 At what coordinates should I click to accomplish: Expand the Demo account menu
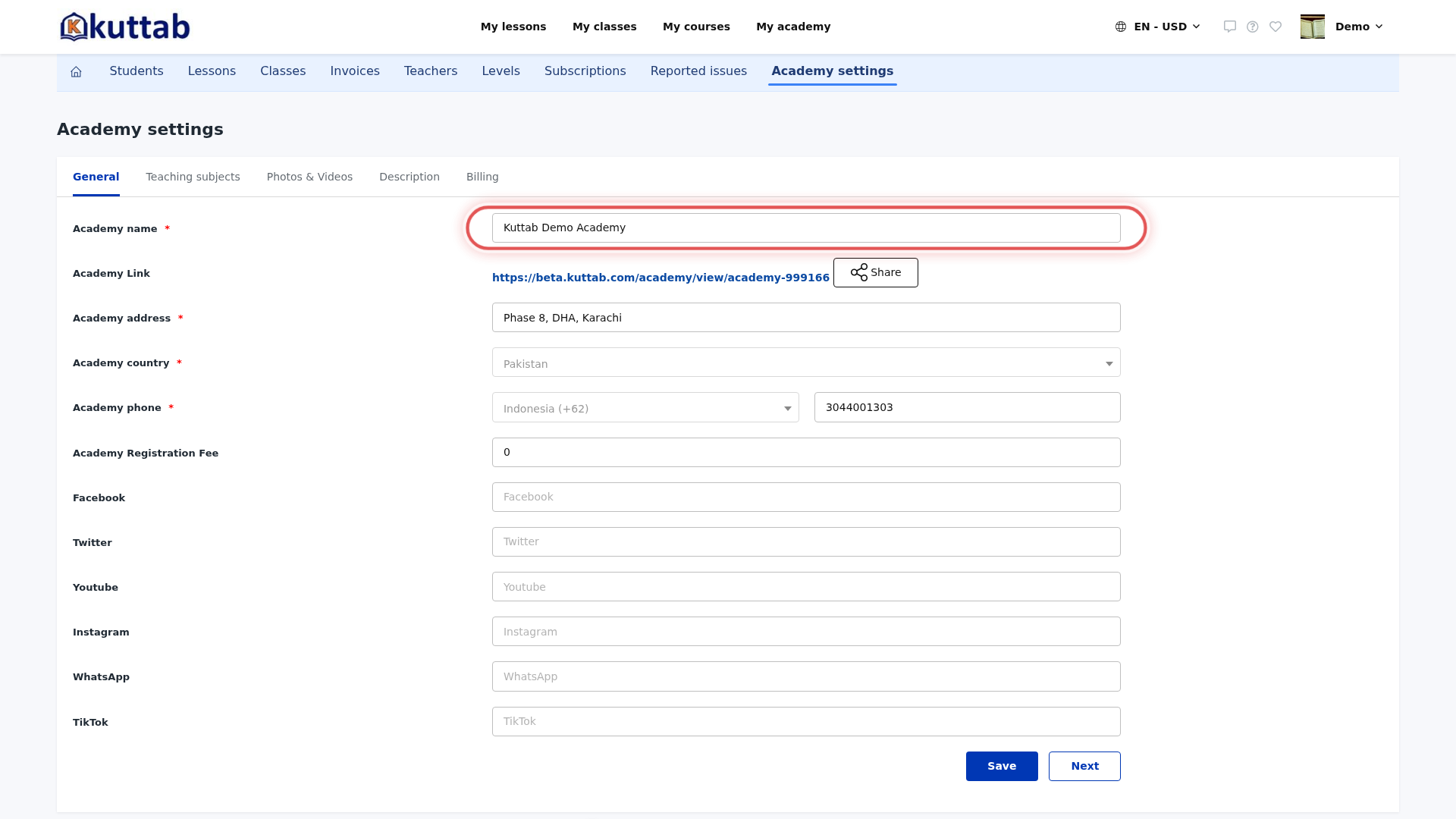click(1359, 27)
